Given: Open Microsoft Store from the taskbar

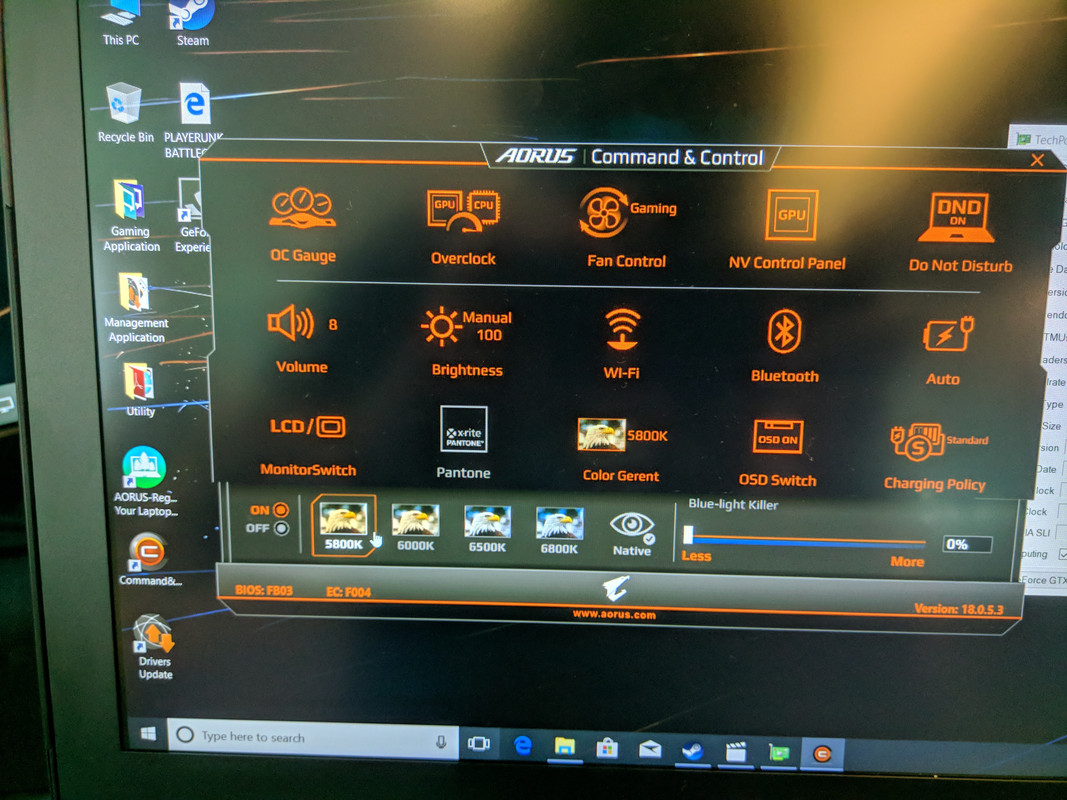Looking at the screenshot, I should tap(607, 748).
